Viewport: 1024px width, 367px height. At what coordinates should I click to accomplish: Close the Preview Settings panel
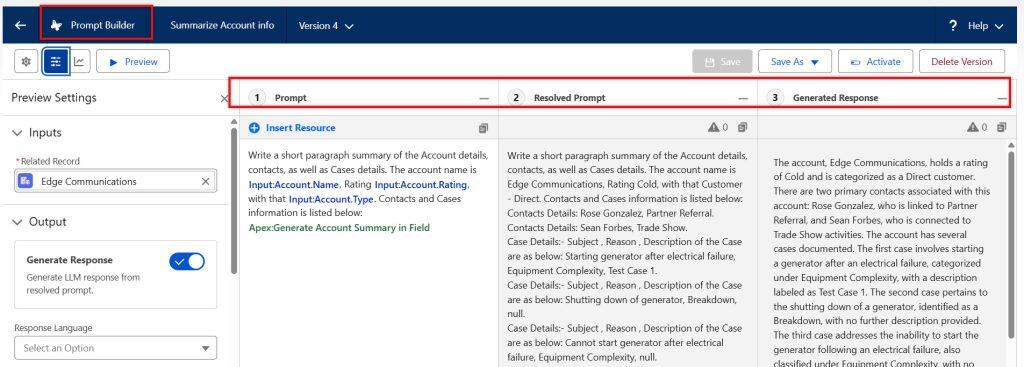point(224,98)
